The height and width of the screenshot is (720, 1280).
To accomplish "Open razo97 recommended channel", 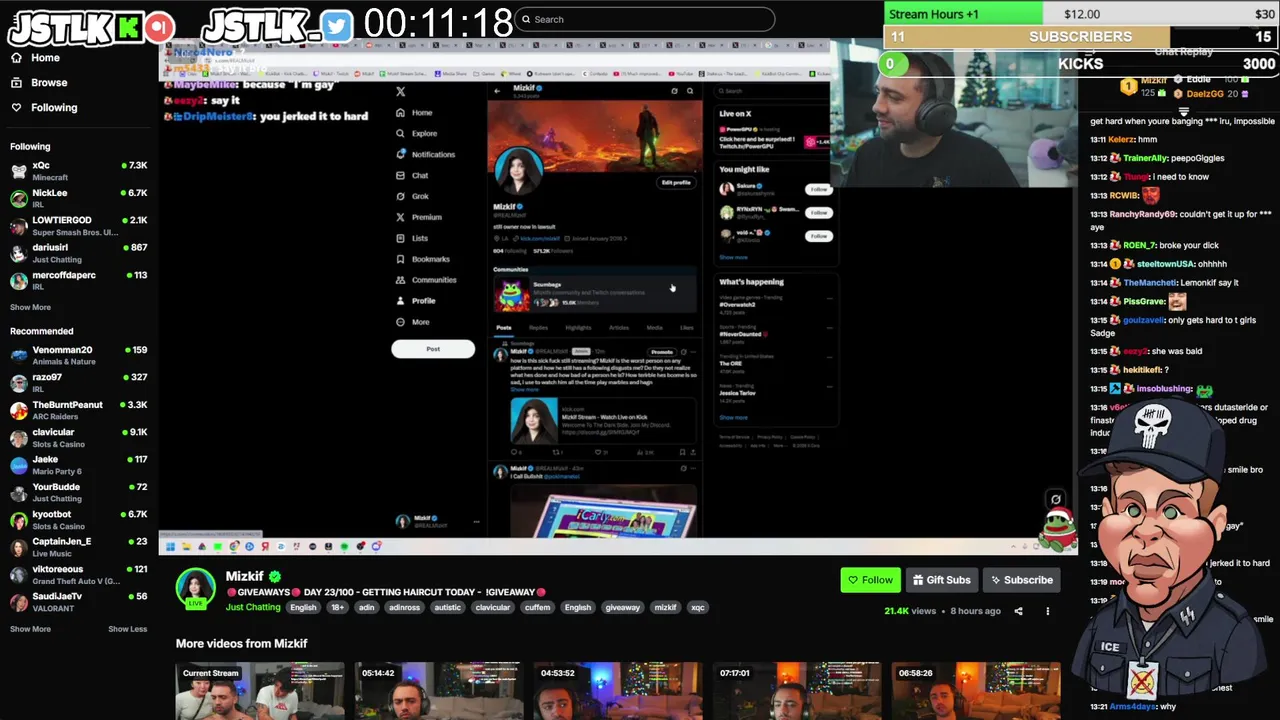I will pos(78,383).
